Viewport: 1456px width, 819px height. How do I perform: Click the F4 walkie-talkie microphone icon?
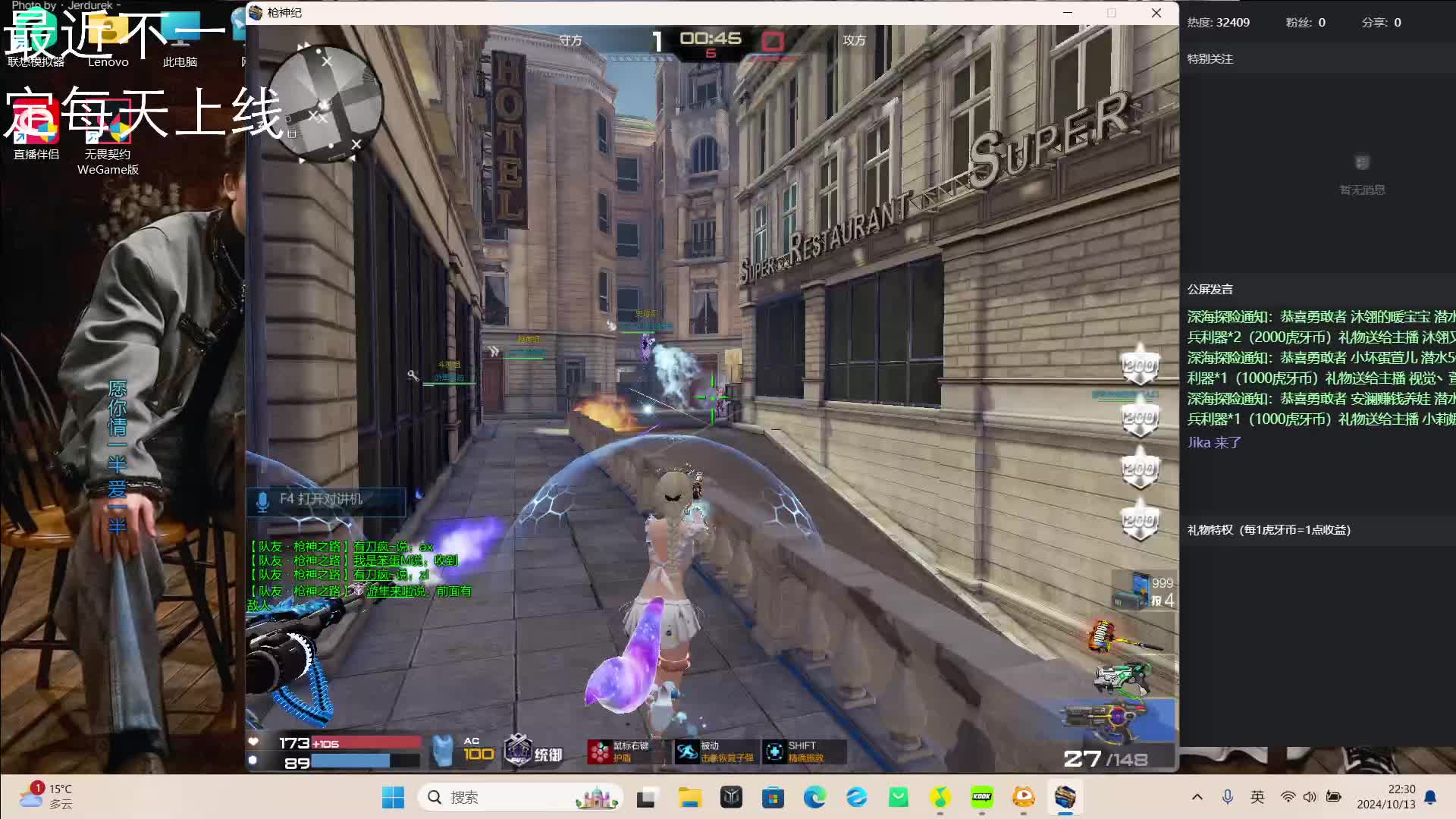point(263,500)
